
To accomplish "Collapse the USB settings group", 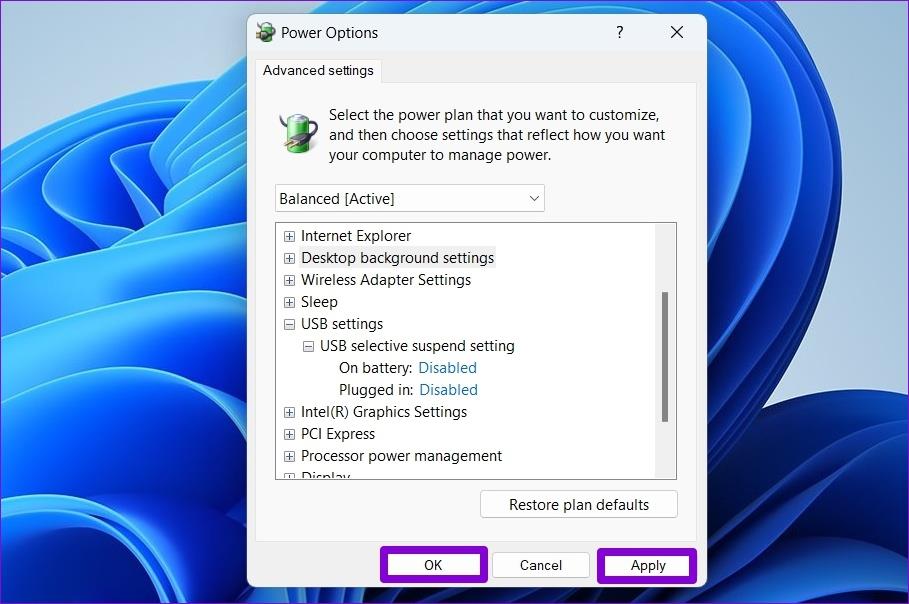I will (x=289, y=324).
